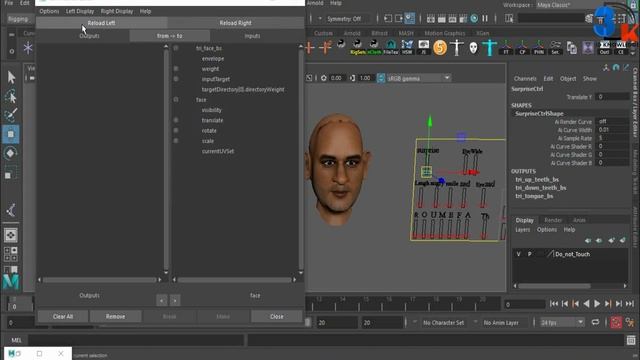Image resolution: width=640 pixels, height=360 pixels.
Task: Switch to the Render layer tab
Action: coord(553,220)
